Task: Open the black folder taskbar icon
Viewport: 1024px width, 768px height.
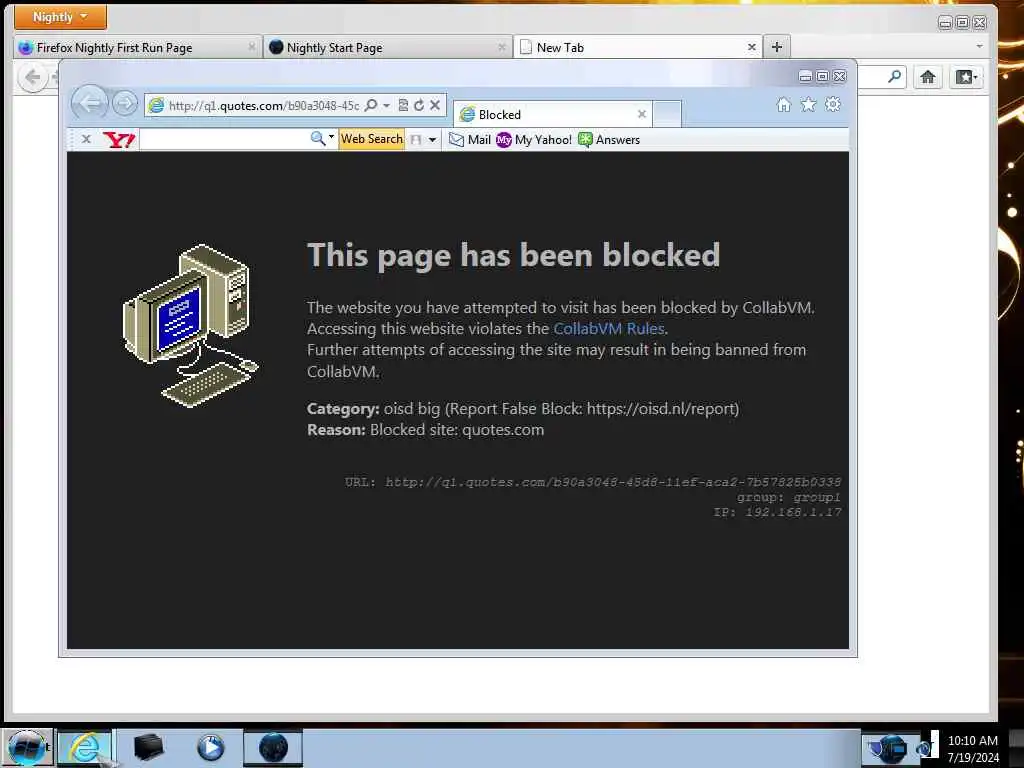Action: tap(148, 748)
